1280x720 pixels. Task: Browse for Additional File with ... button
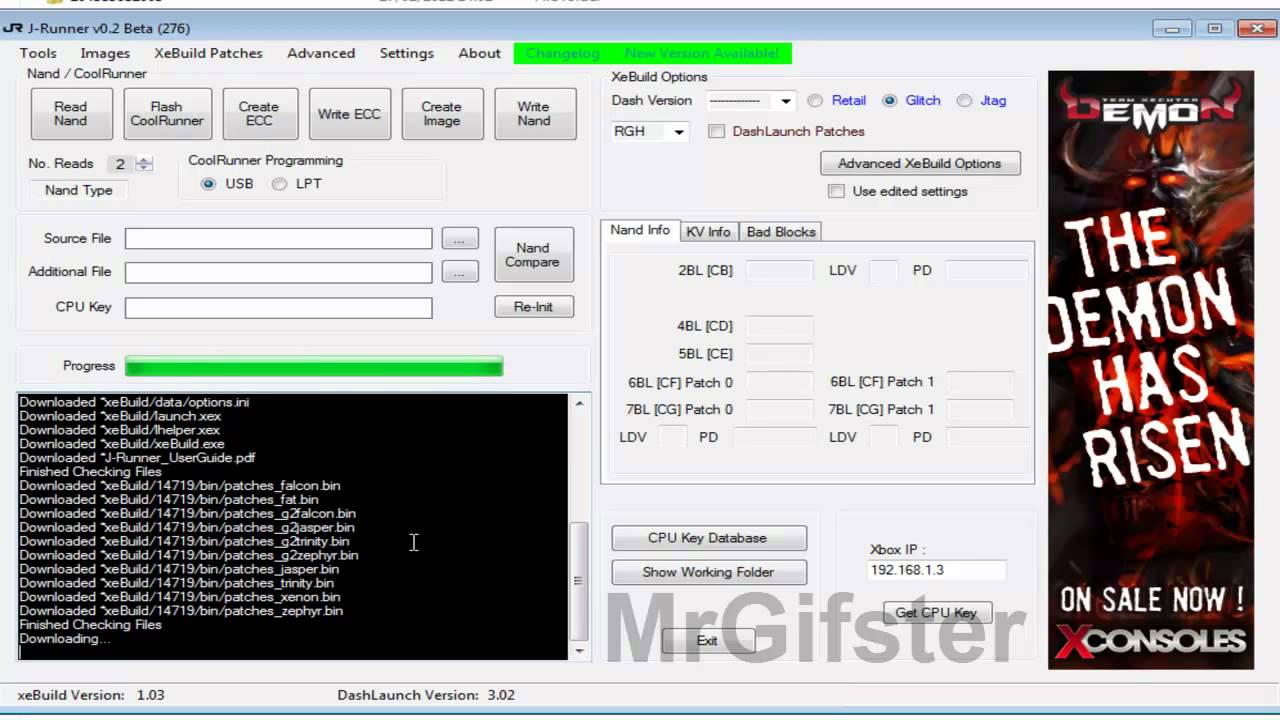[x=459, y=272]
